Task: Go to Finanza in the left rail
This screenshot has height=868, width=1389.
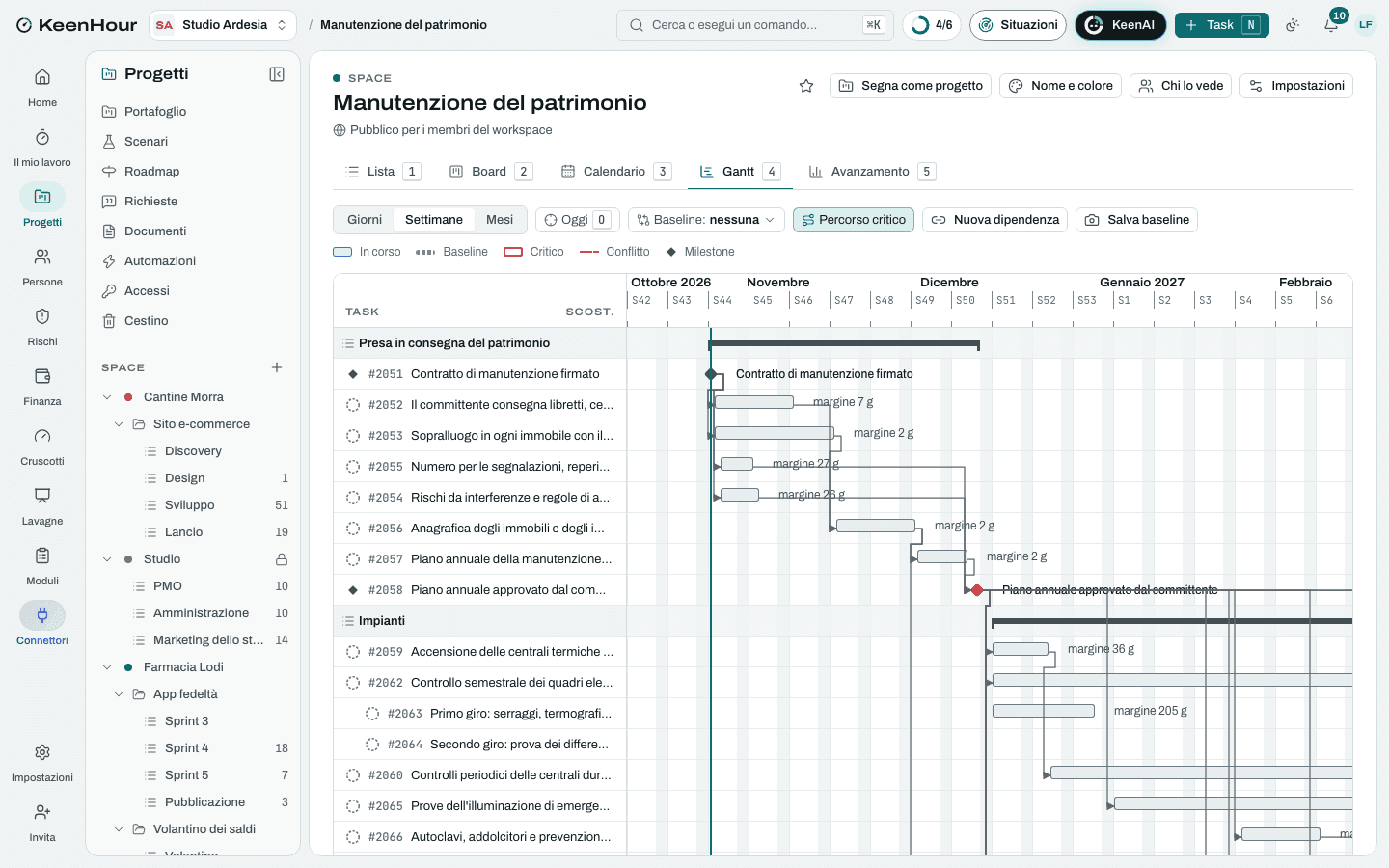Action: [42, 386]
